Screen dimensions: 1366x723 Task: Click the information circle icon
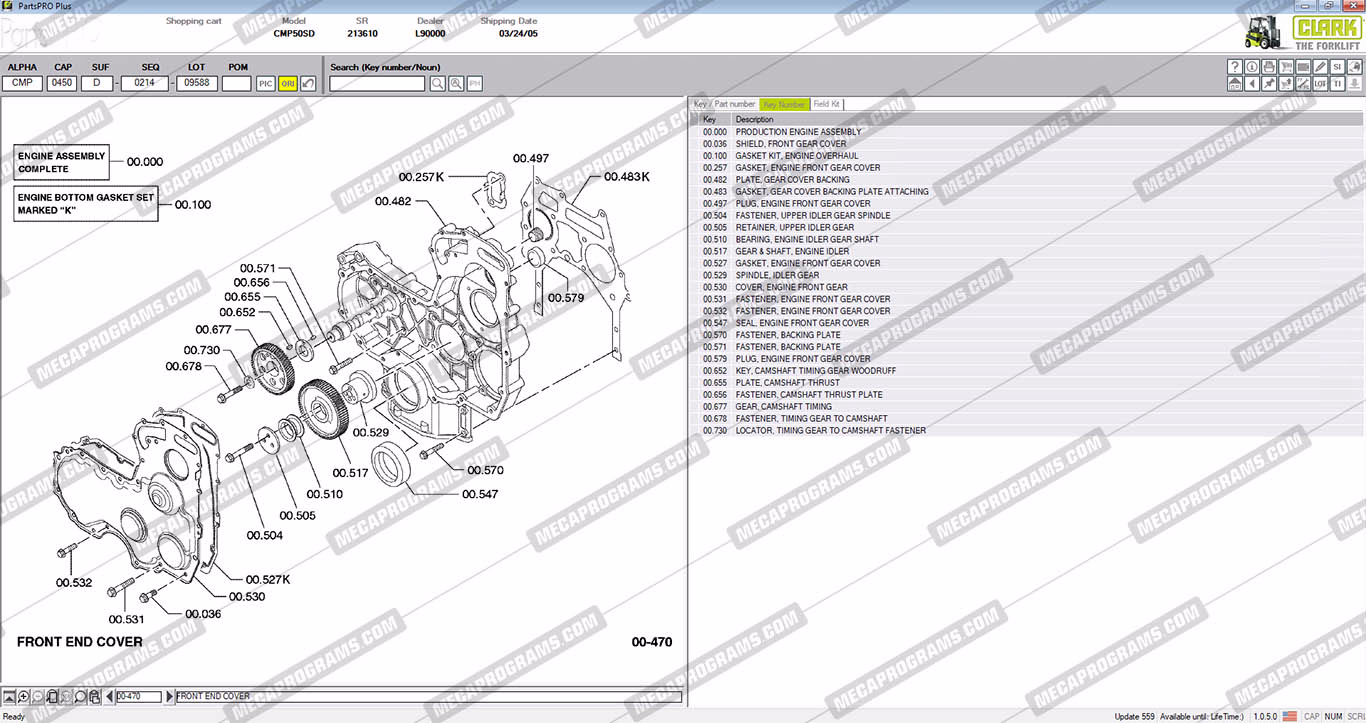click(1252, 67)
